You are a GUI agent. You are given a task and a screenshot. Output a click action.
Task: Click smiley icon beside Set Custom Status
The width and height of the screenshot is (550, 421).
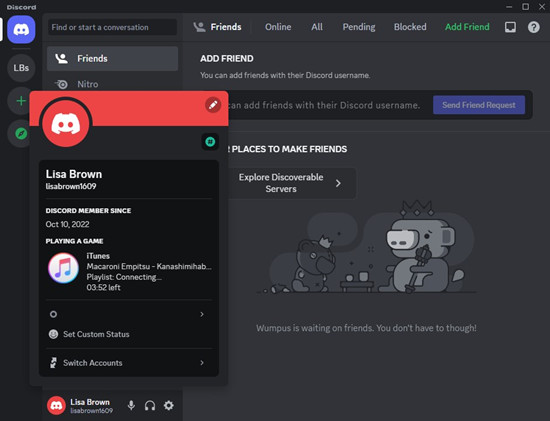pos(53,334)
